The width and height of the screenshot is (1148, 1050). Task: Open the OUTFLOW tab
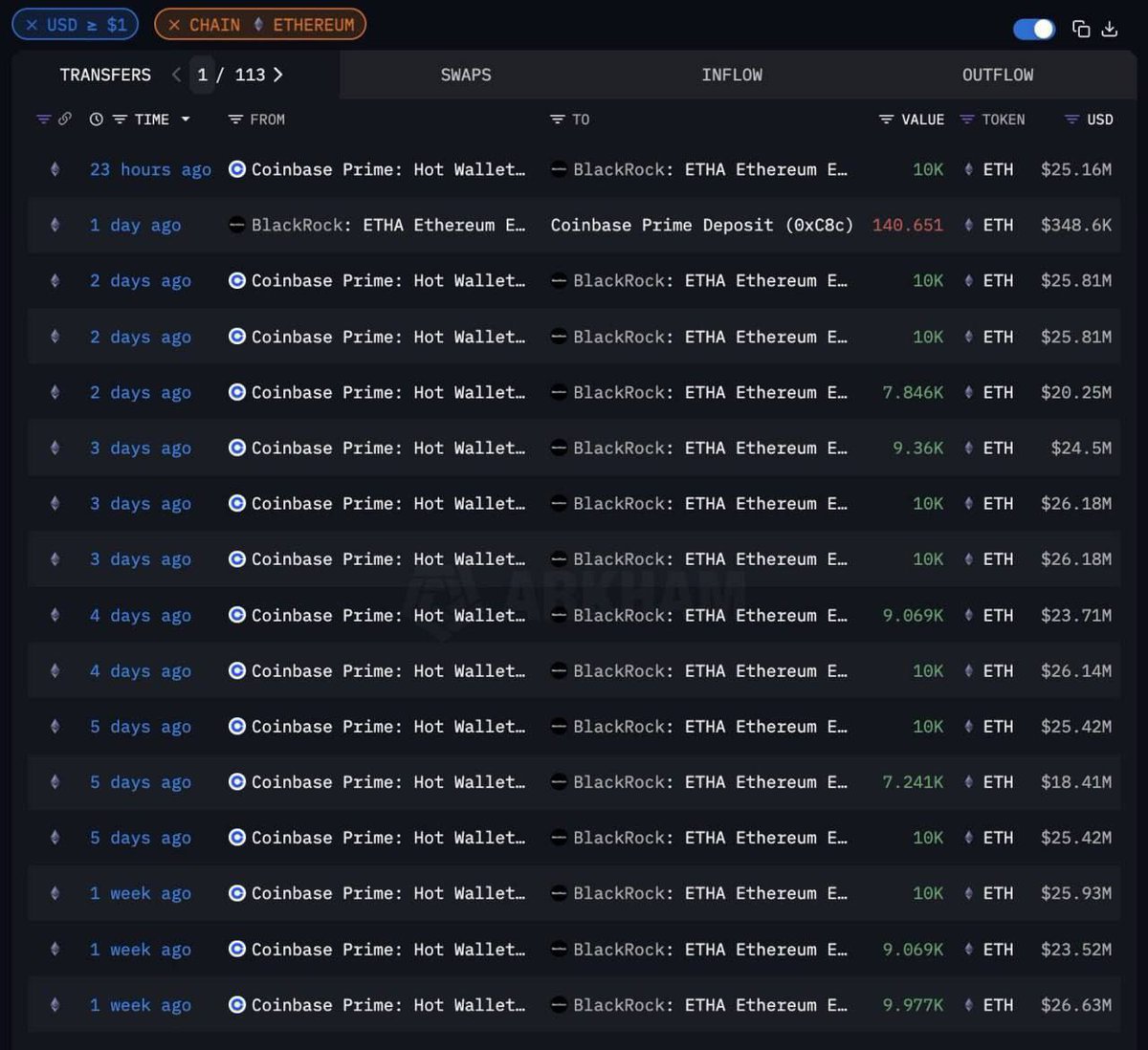click(x=998, y=74)
